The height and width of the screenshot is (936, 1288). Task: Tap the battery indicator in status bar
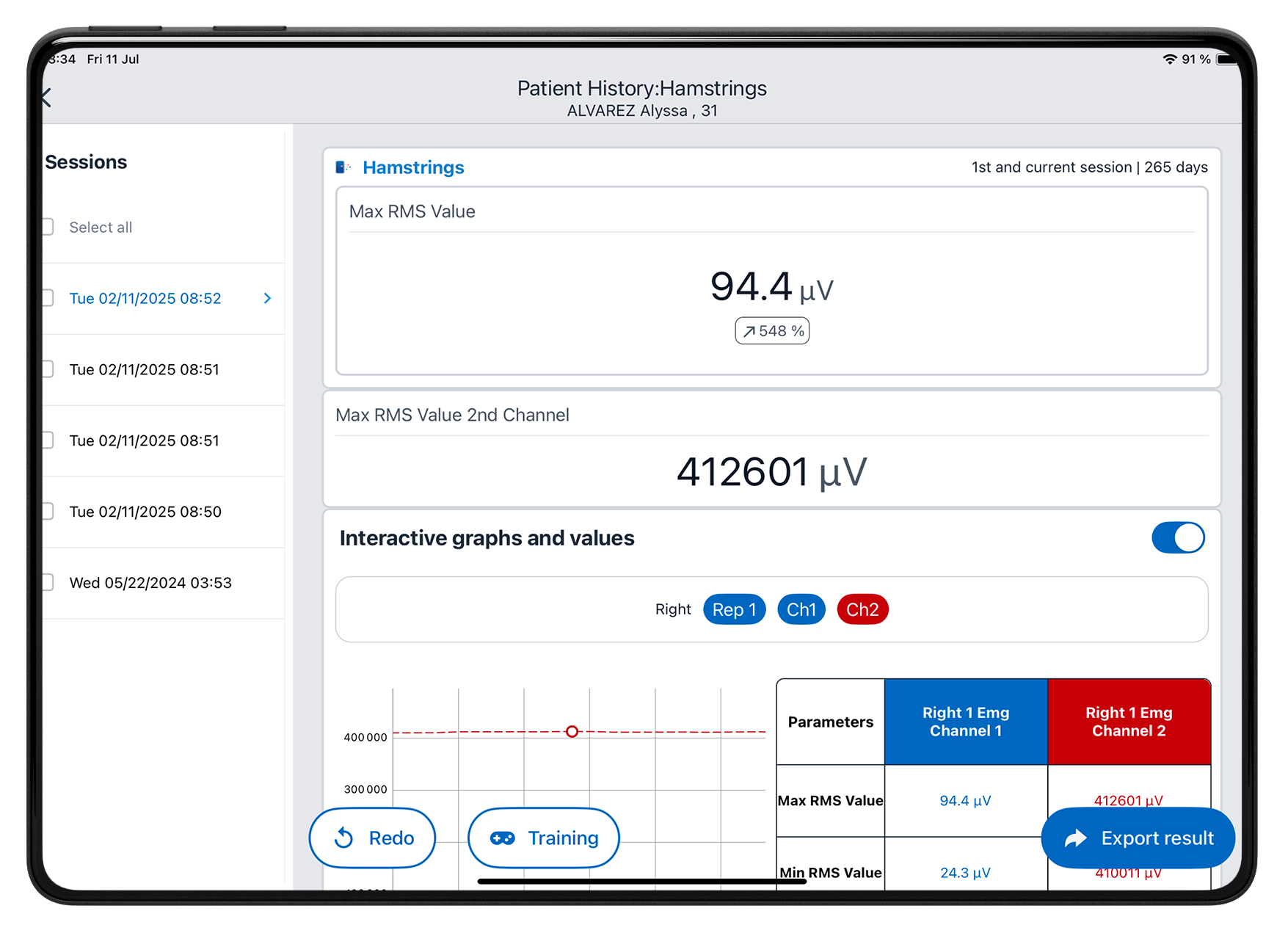pyautogui.click(x=1227, y=59)
